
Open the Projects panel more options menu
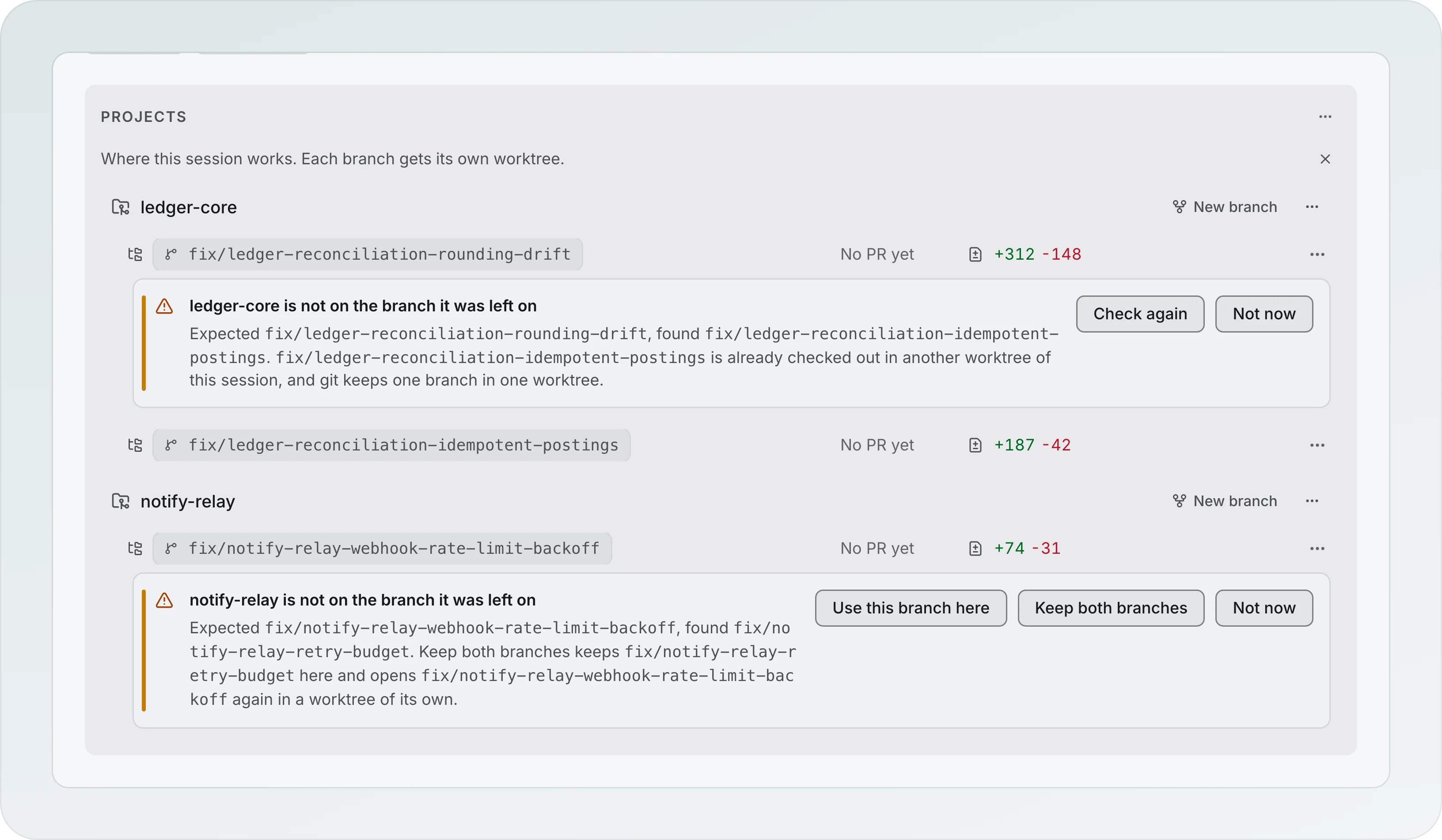[x=1324, y=117]
